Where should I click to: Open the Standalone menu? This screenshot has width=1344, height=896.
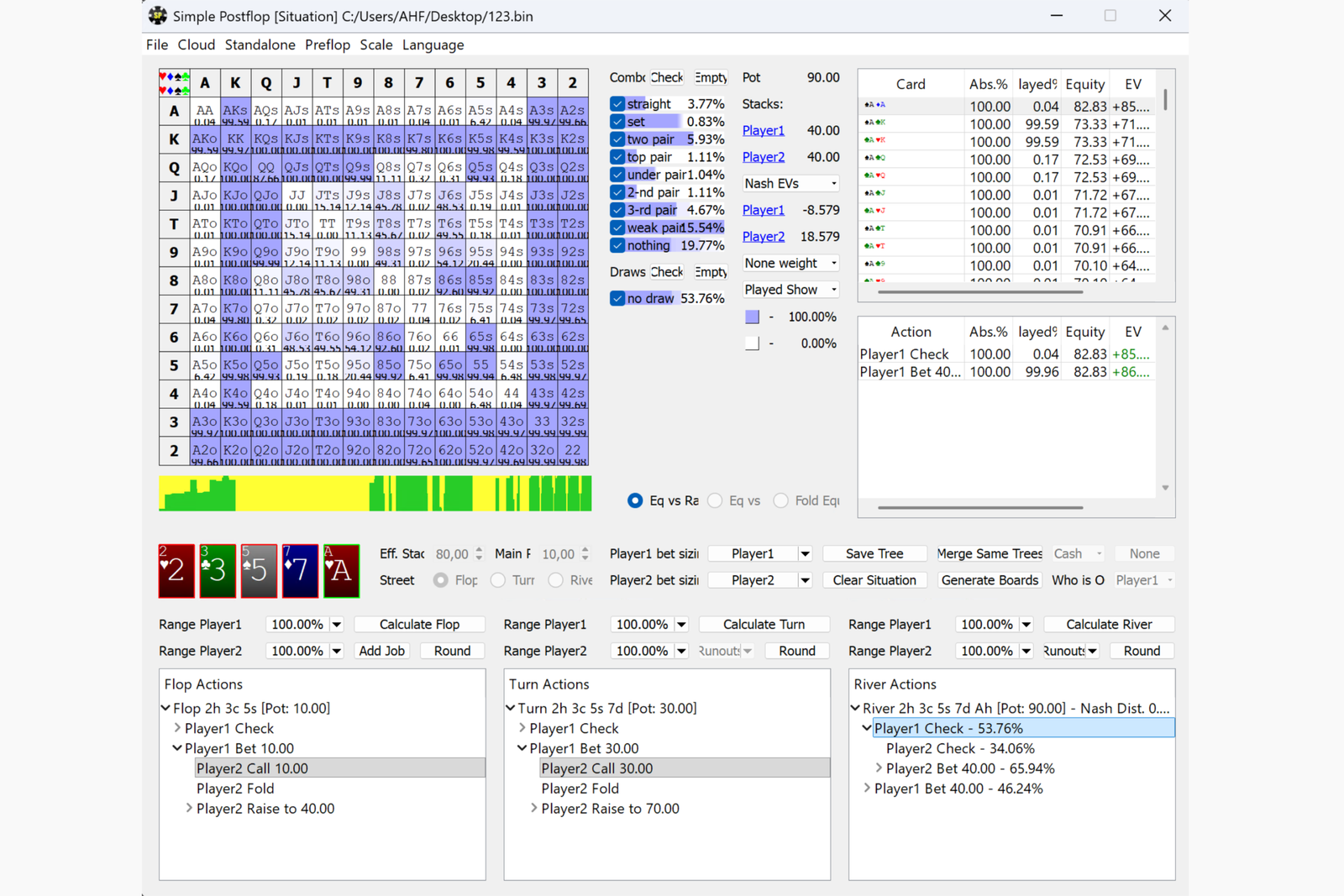tap(260, 45)
